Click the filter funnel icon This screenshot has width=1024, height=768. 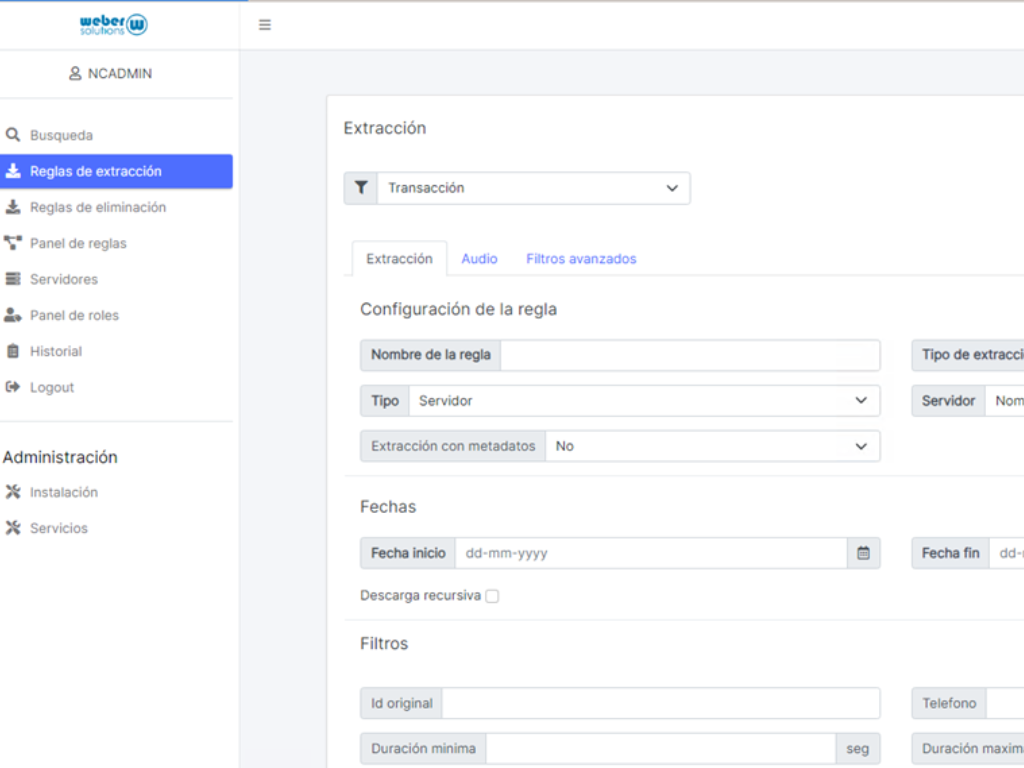360,188
